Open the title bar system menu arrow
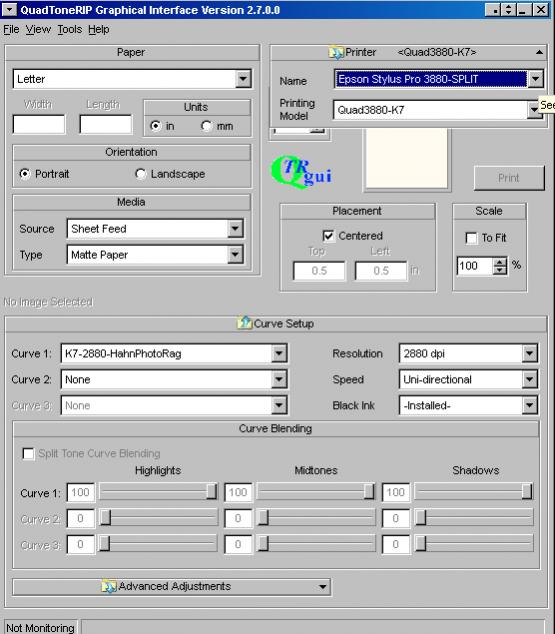 (9, 10)
